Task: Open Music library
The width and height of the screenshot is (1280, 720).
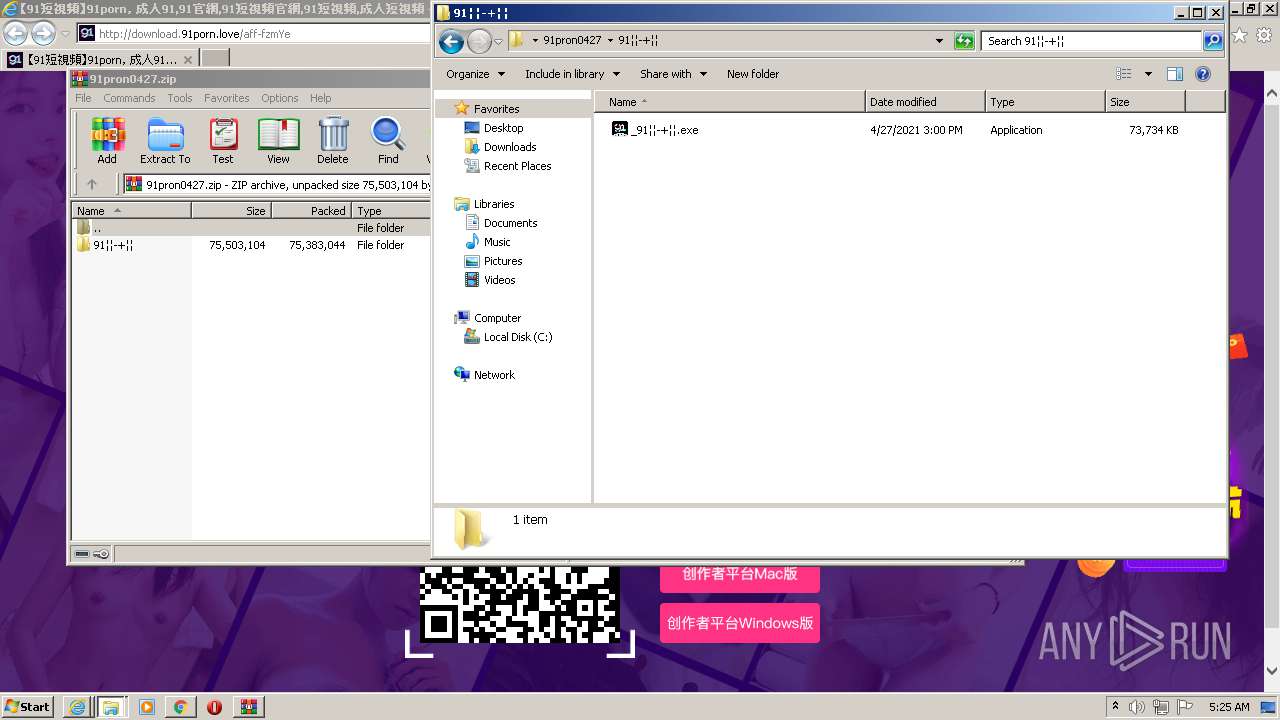Action: pos(497,242)
